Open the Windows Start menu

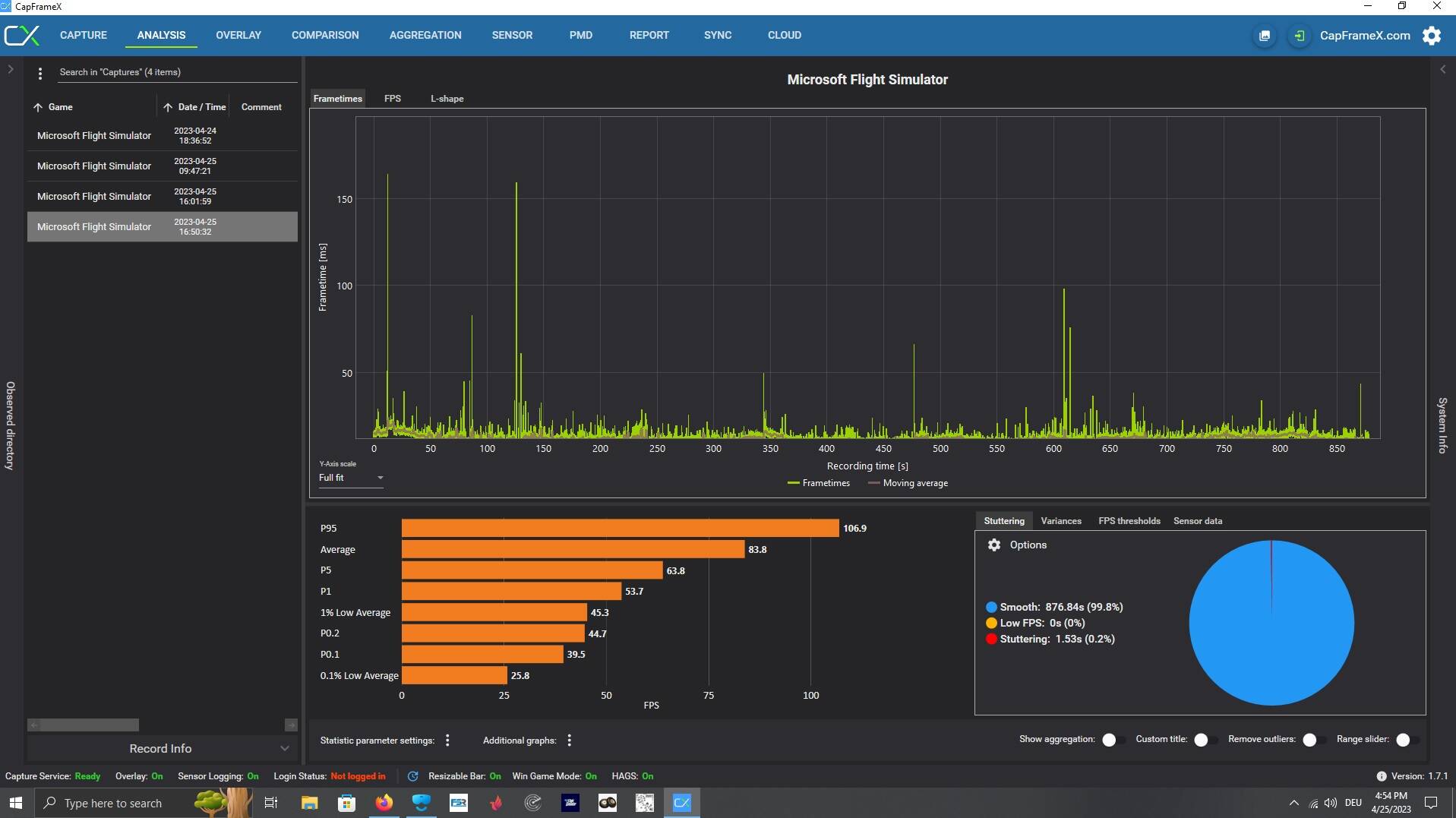coord(16,803)
